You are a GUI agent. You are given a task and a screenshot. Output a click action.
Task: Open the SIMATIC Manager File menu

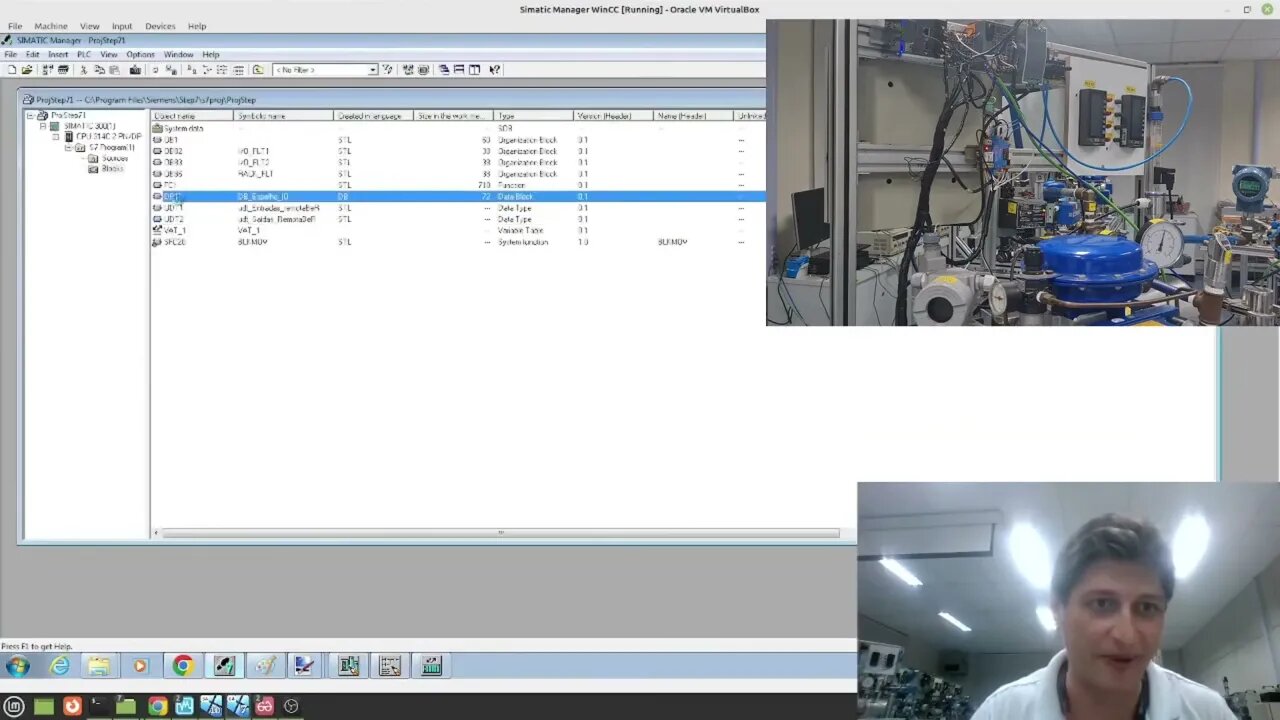click(10, 54)
